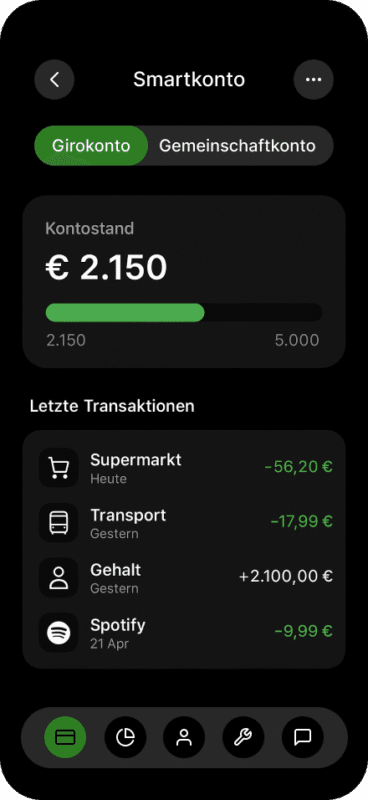Screen dimensions: 368x800
Task: Click the green Kontostand progress bar
Action: click(125, 313)
